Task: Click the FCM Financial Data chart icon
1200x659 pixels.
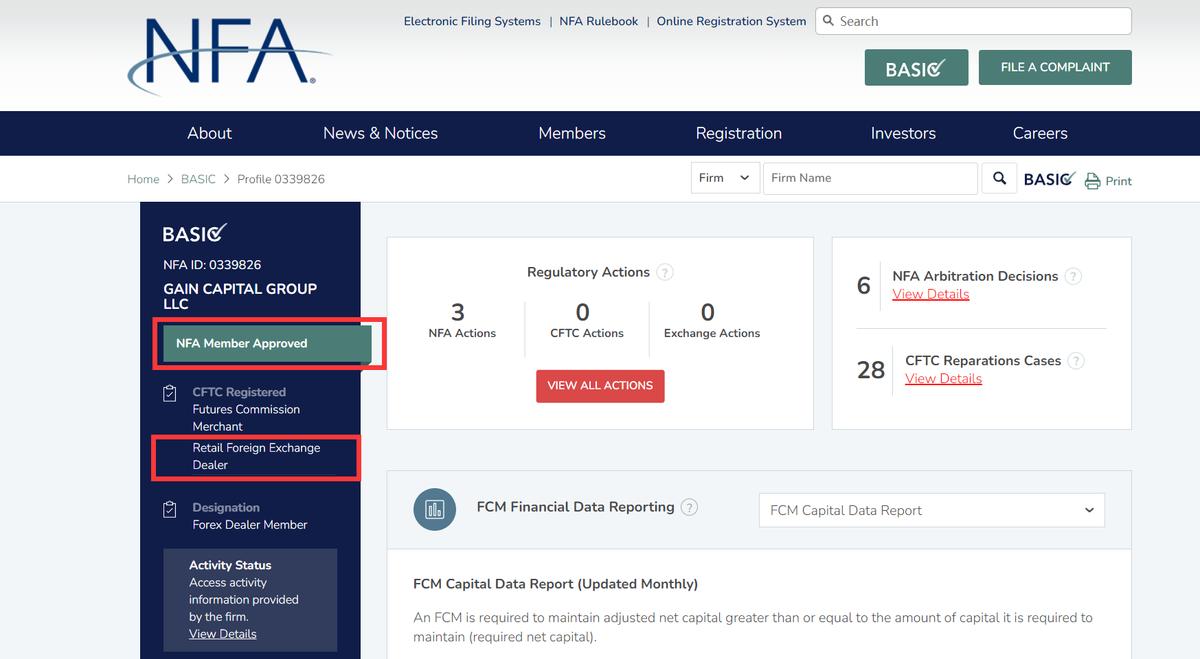Action: click(434, 509)
